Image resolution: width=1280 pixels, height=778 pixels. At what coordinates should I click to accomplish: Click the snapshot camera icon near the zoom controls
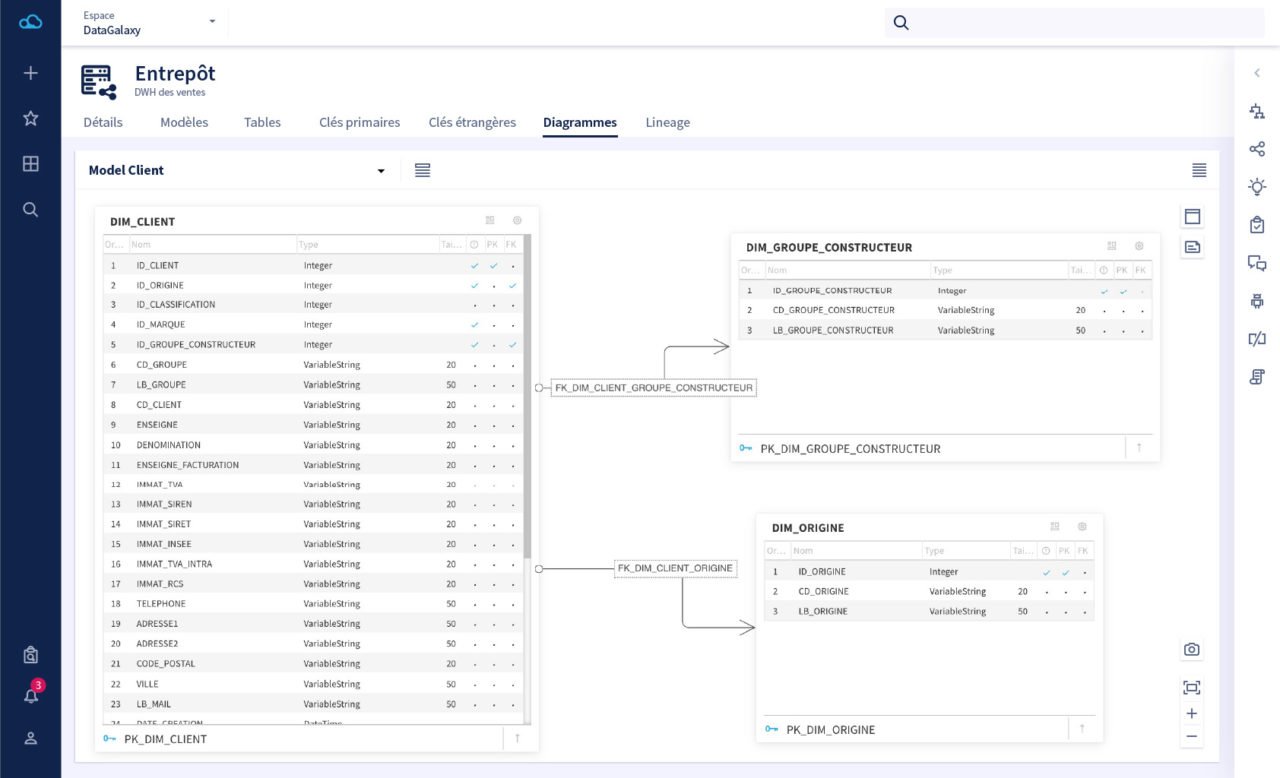pyautogui.click(x=1191, y=649)
